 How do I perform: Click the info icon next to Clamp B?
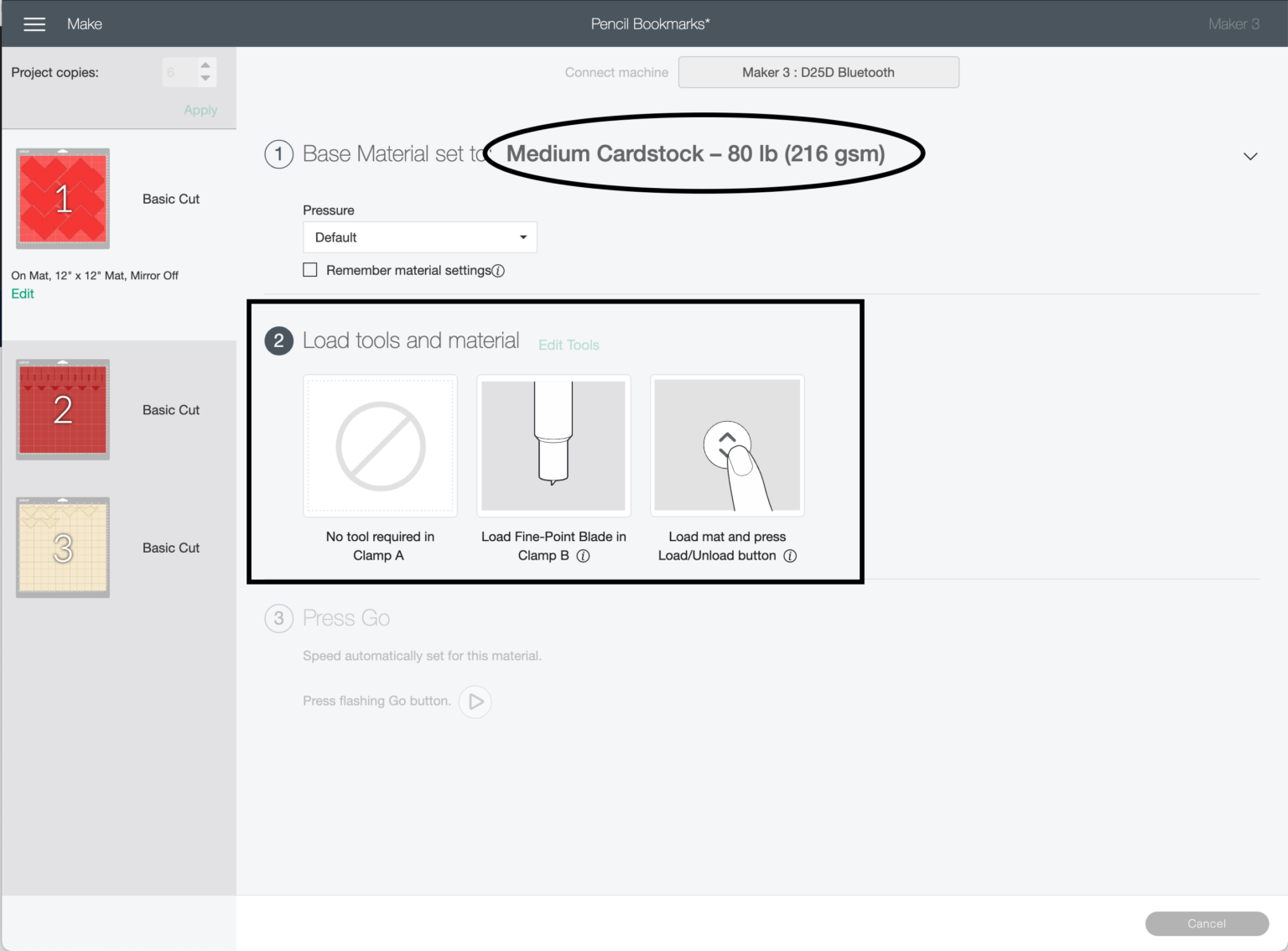[584, 556]
